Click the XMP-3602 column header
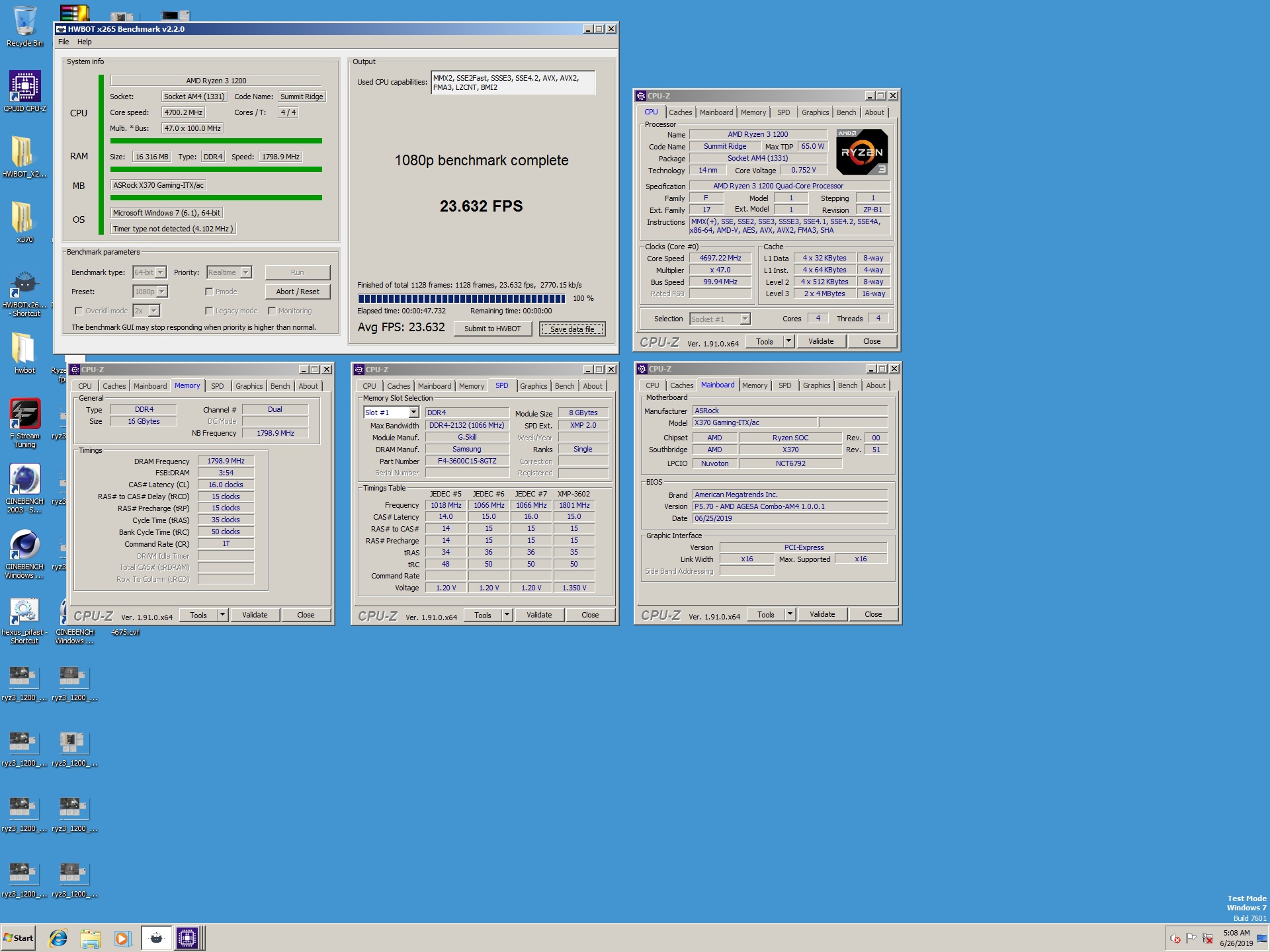This screenshot has width=1270, height=952. (573, 494)
